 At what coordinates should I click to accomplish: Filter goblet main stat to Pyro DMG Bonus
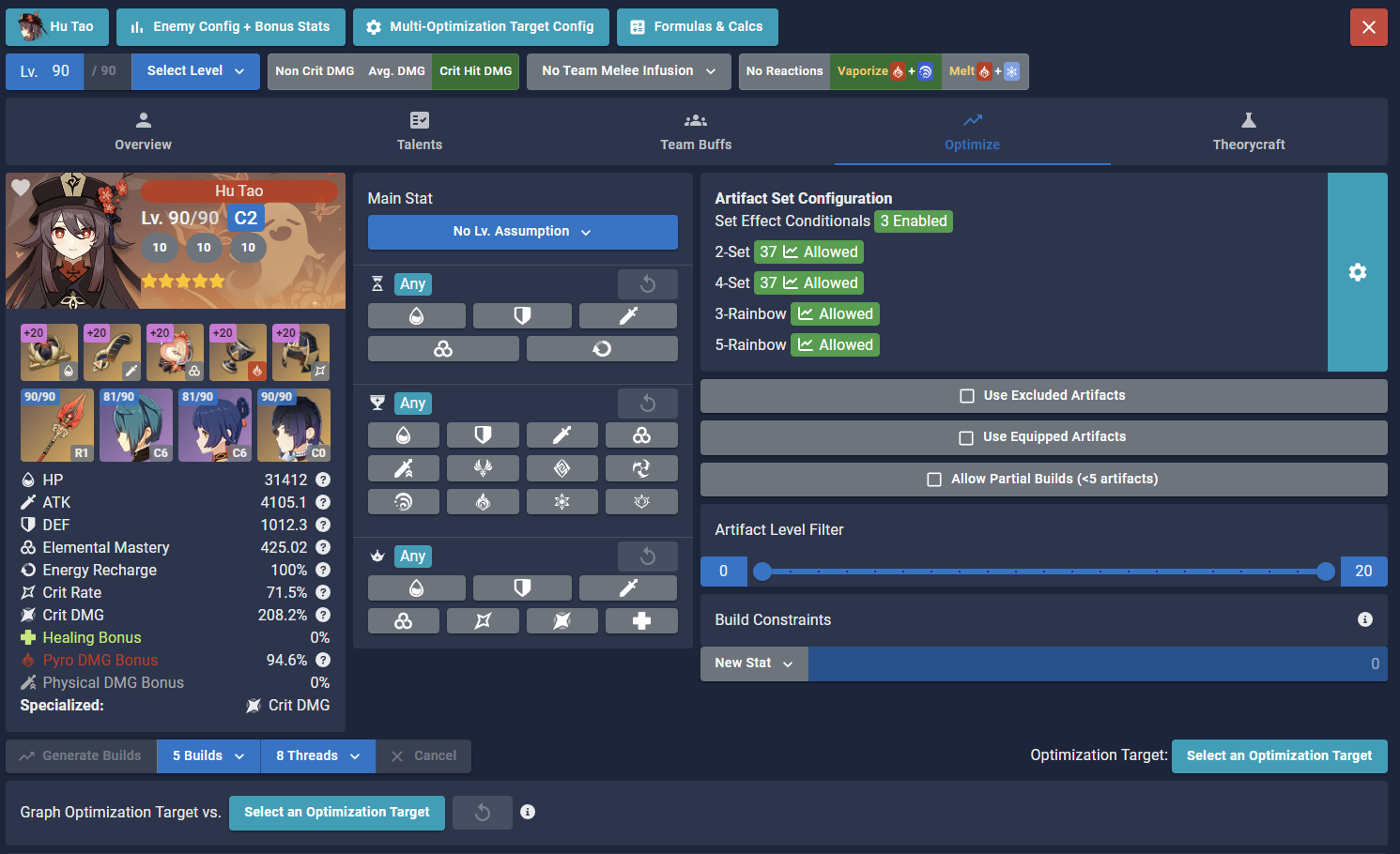[x=483, y=501]
